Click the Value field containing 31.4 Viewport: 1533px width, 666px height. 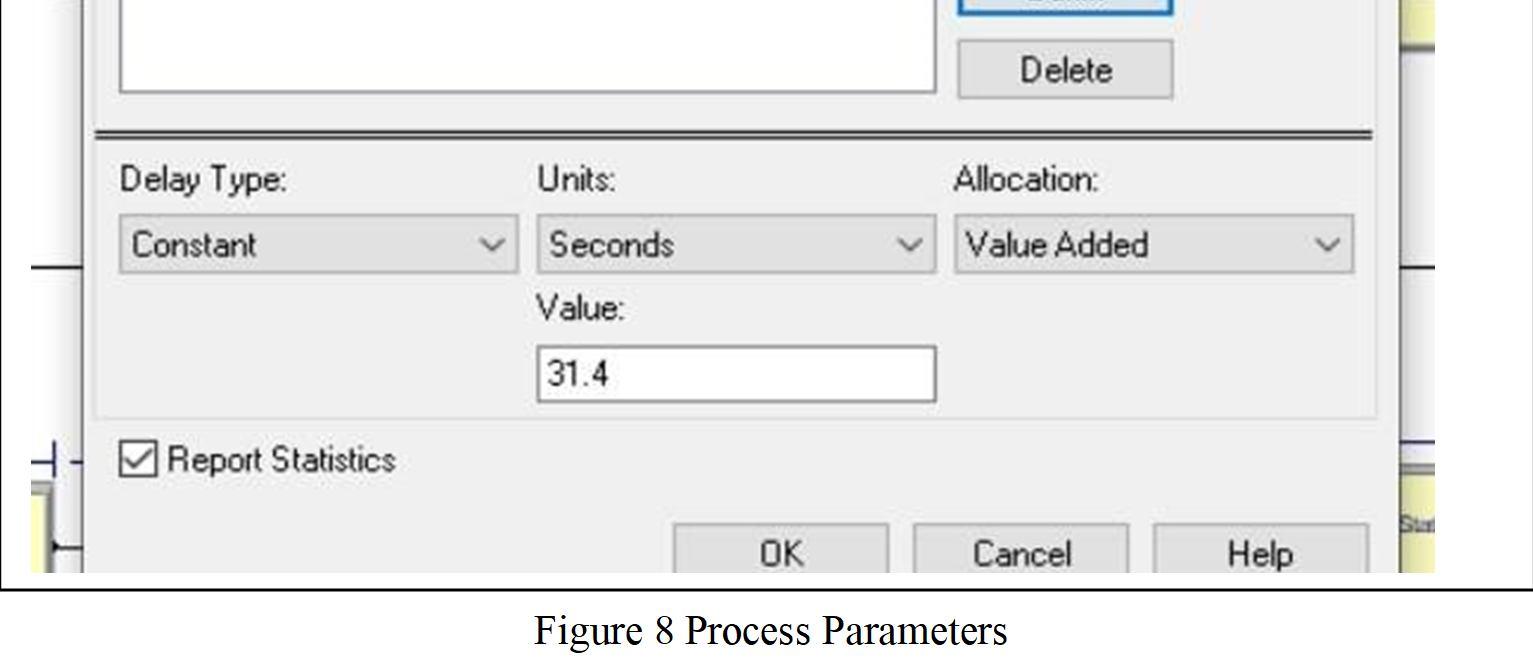click(x=736, y=374)
